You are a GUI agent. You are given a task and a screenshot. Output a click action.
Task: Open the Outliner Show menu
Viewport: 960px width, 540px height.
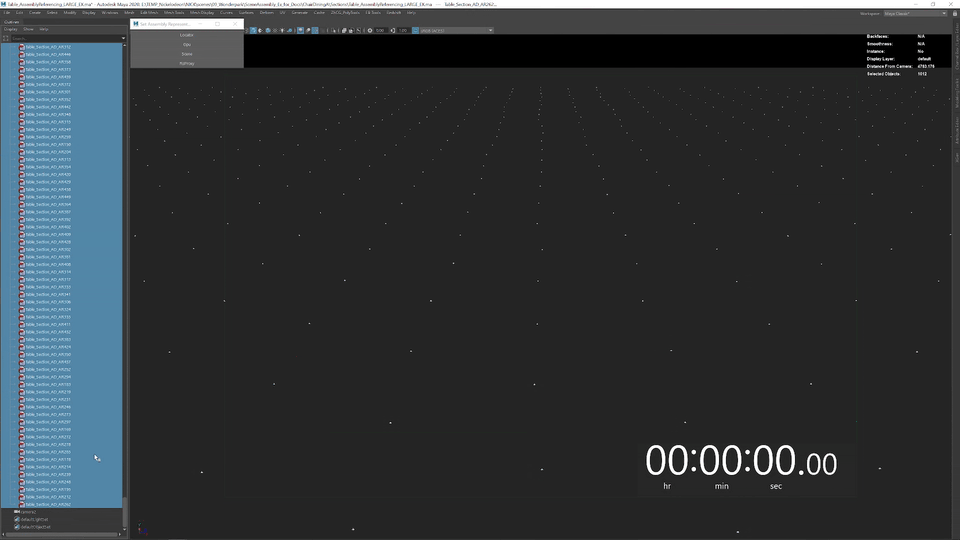(28, 29)
